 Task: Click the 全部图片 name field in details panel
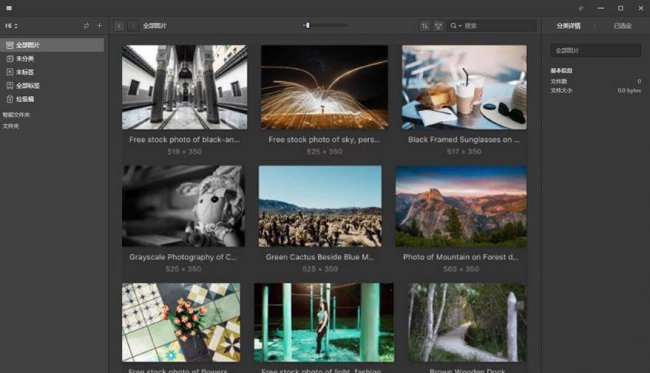595,51
